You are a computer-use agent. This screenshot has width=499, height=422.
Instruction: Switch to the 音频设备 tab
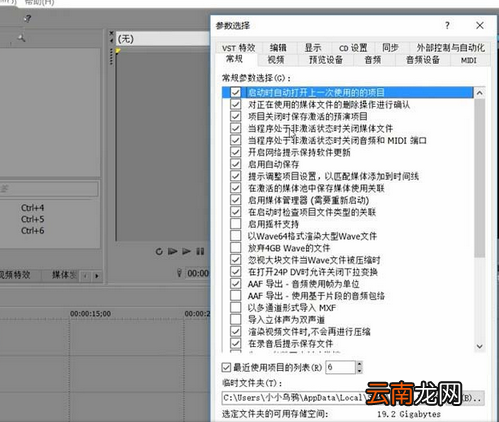click(x=423, y=60)
